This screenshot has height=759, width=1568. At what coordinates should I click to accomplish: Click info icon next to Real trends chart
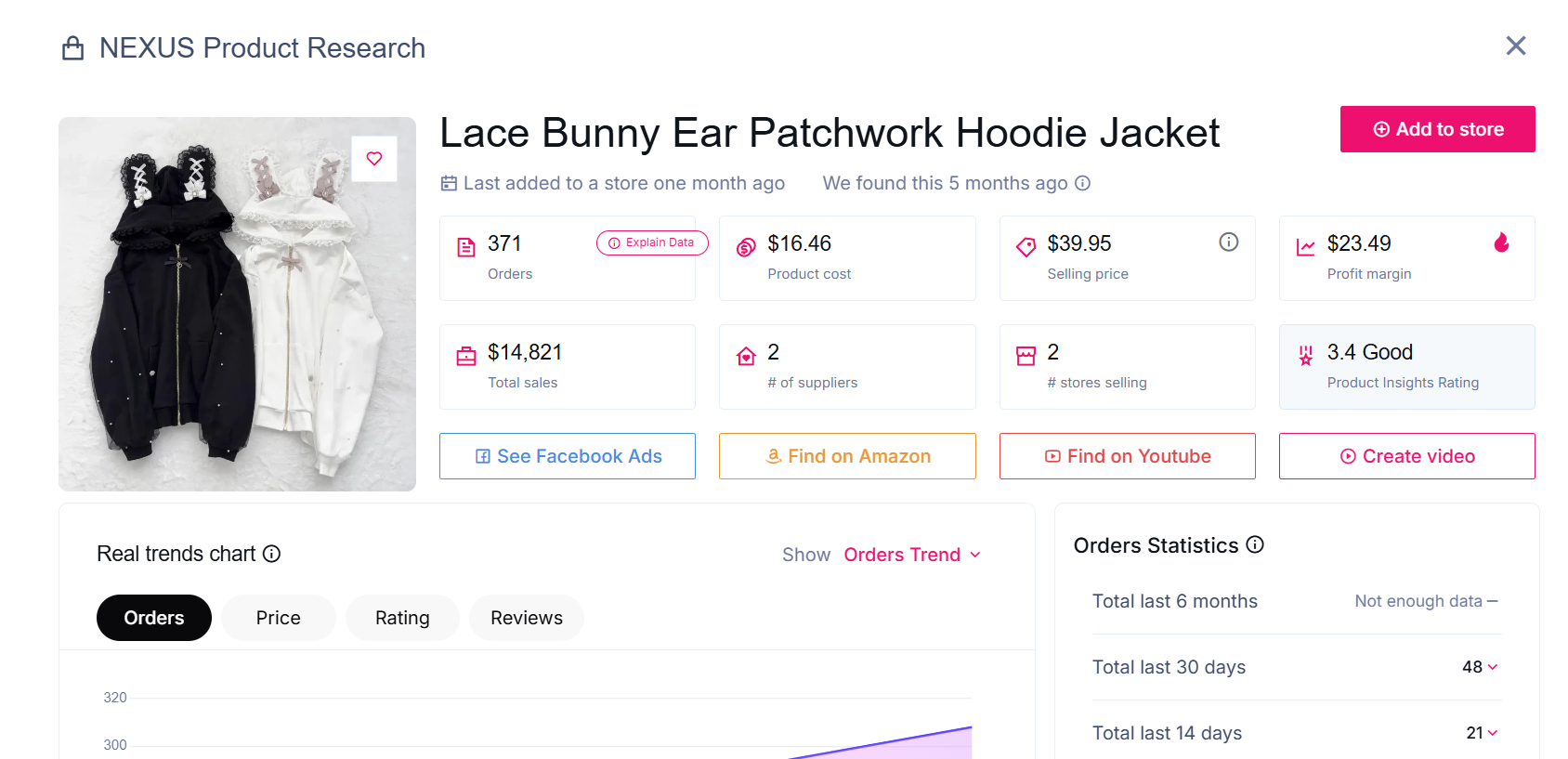[271, 554]
